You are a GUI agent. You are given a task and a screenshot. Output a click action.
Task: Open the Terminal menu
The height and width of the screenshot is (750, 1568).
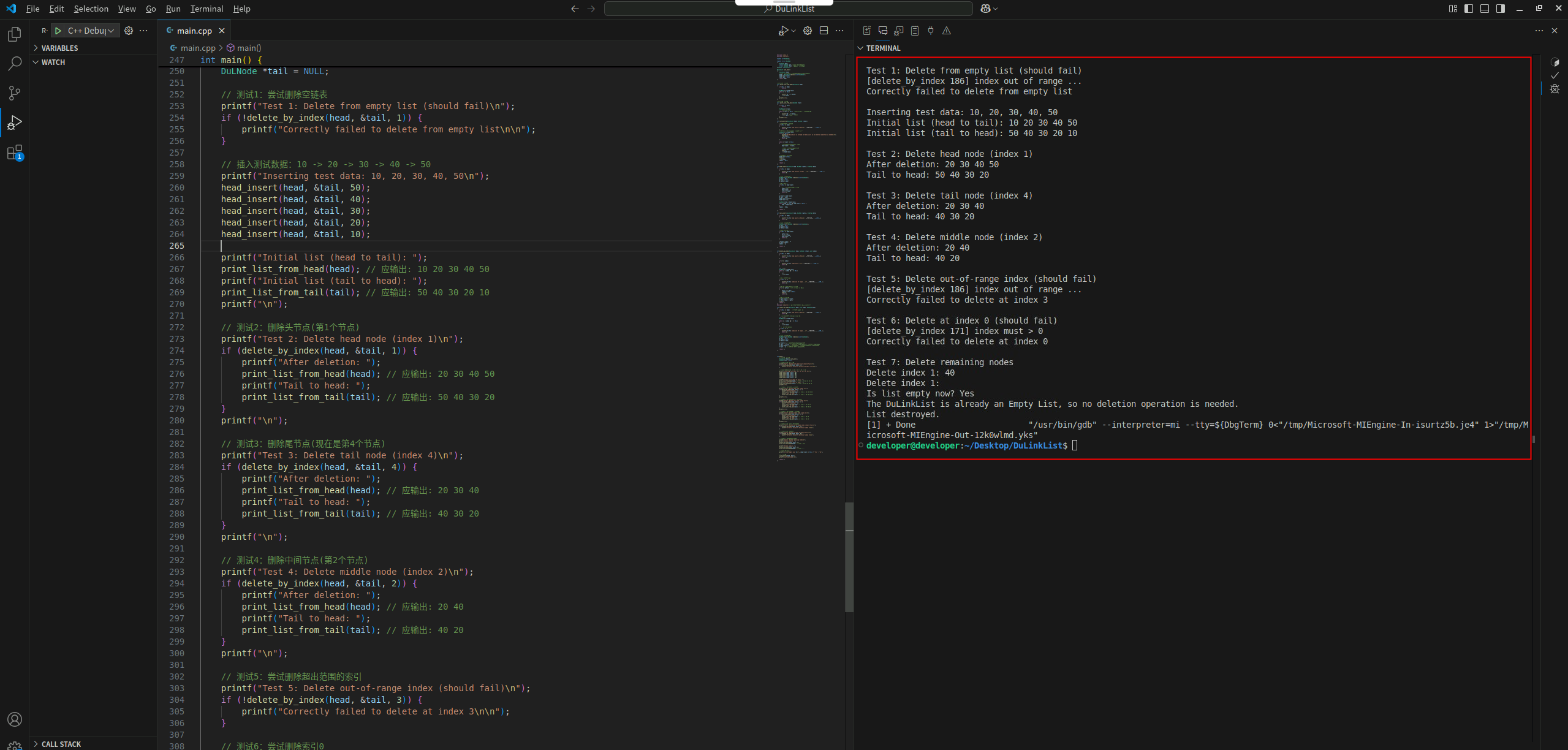pyautogui.click(x=206, y=9)
